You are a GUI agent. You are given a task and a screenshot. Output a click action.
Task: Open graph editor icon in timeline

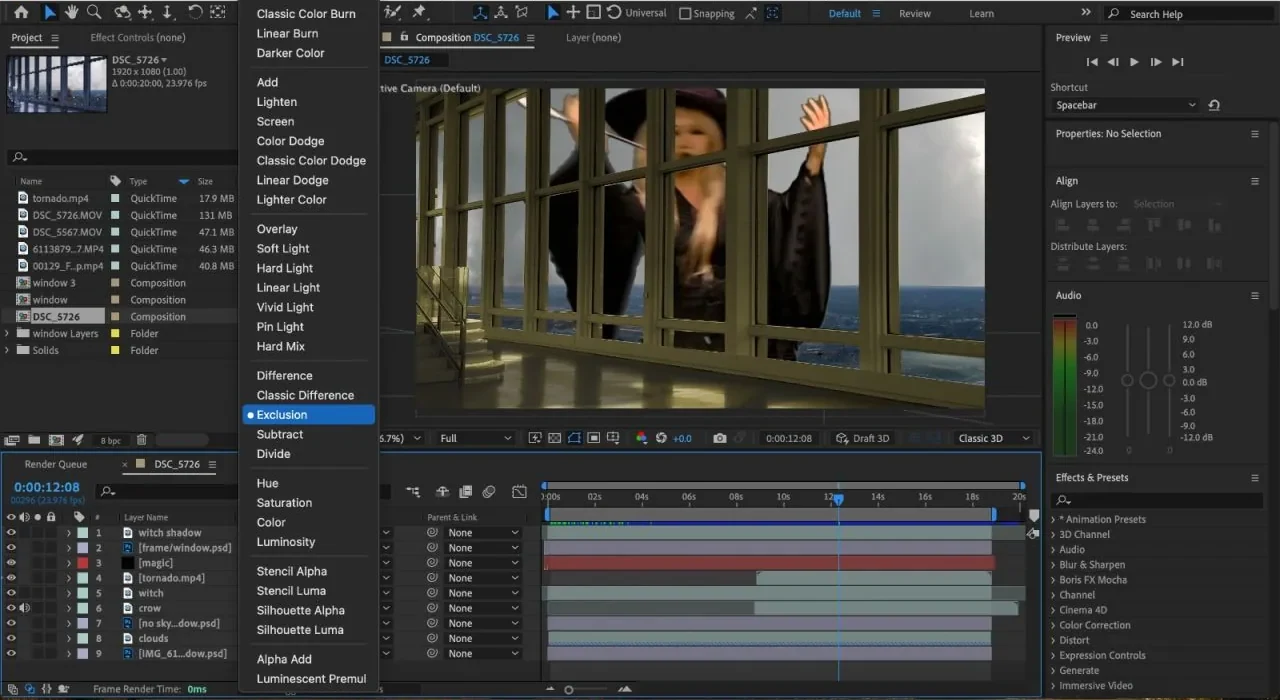click(519, 492)
